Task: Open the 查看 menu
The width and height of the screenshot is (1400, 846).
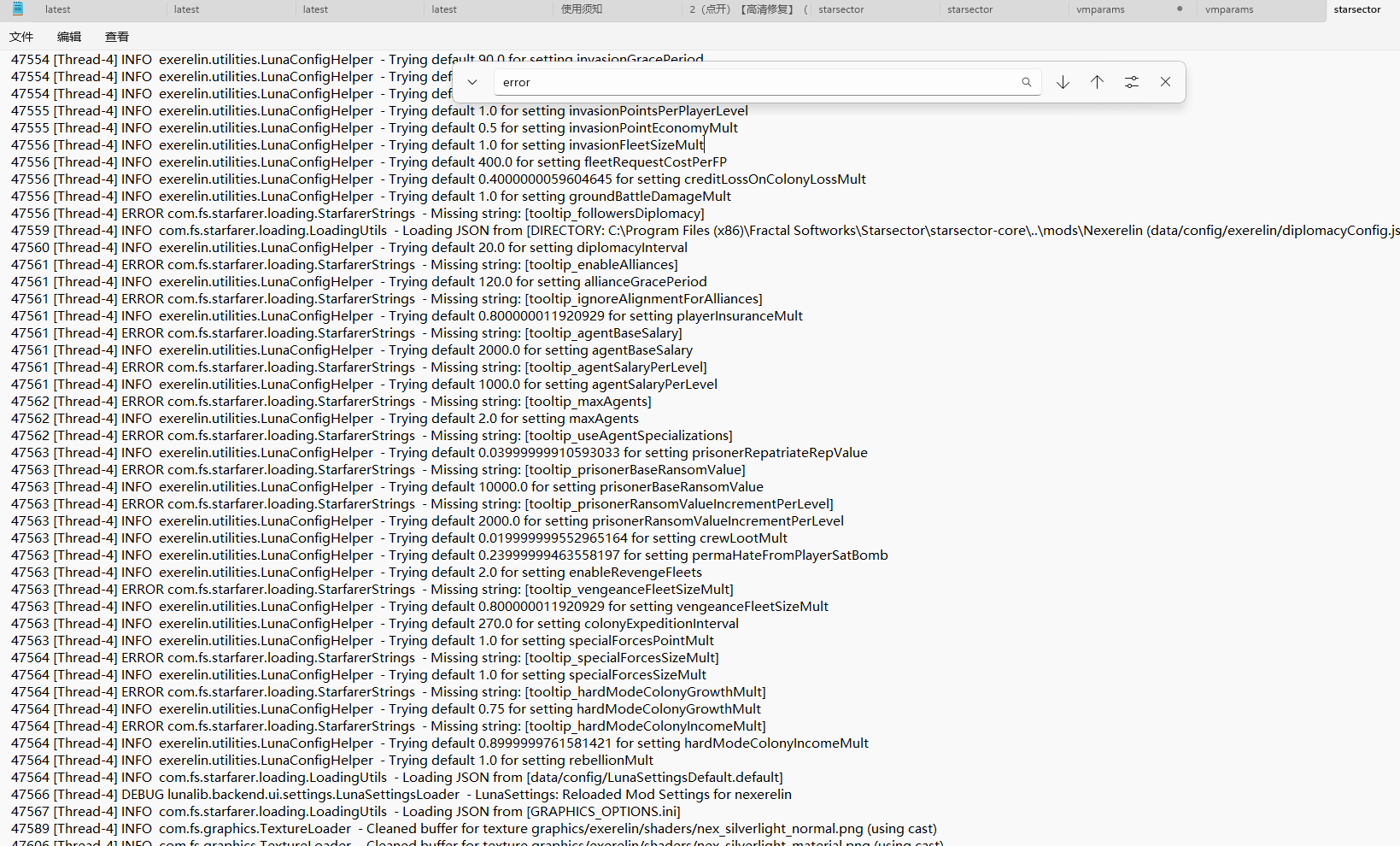Action: coord(117,37)
